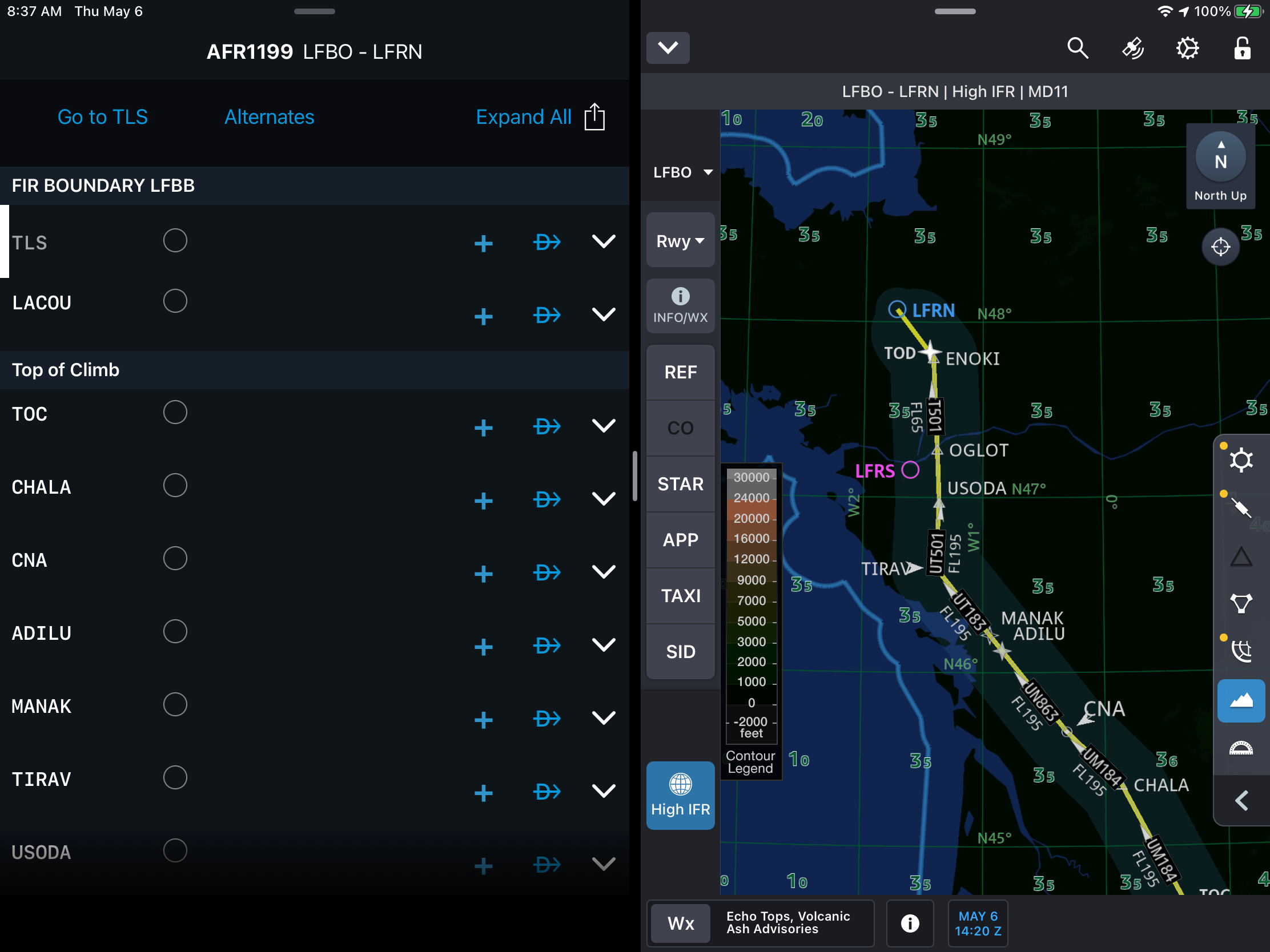The width and height of the screenshot is (1270, 952).
Task: Select the TOC waypoint circle
Action: 175,412
